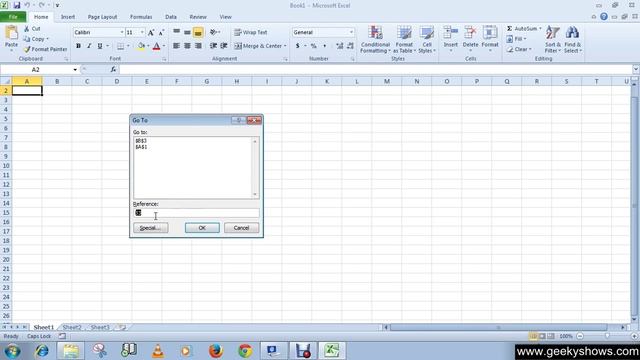The width and height of the screenshot is (640, 360).
Task: Open the font size 11 dropdown
Action: [142, 32]
